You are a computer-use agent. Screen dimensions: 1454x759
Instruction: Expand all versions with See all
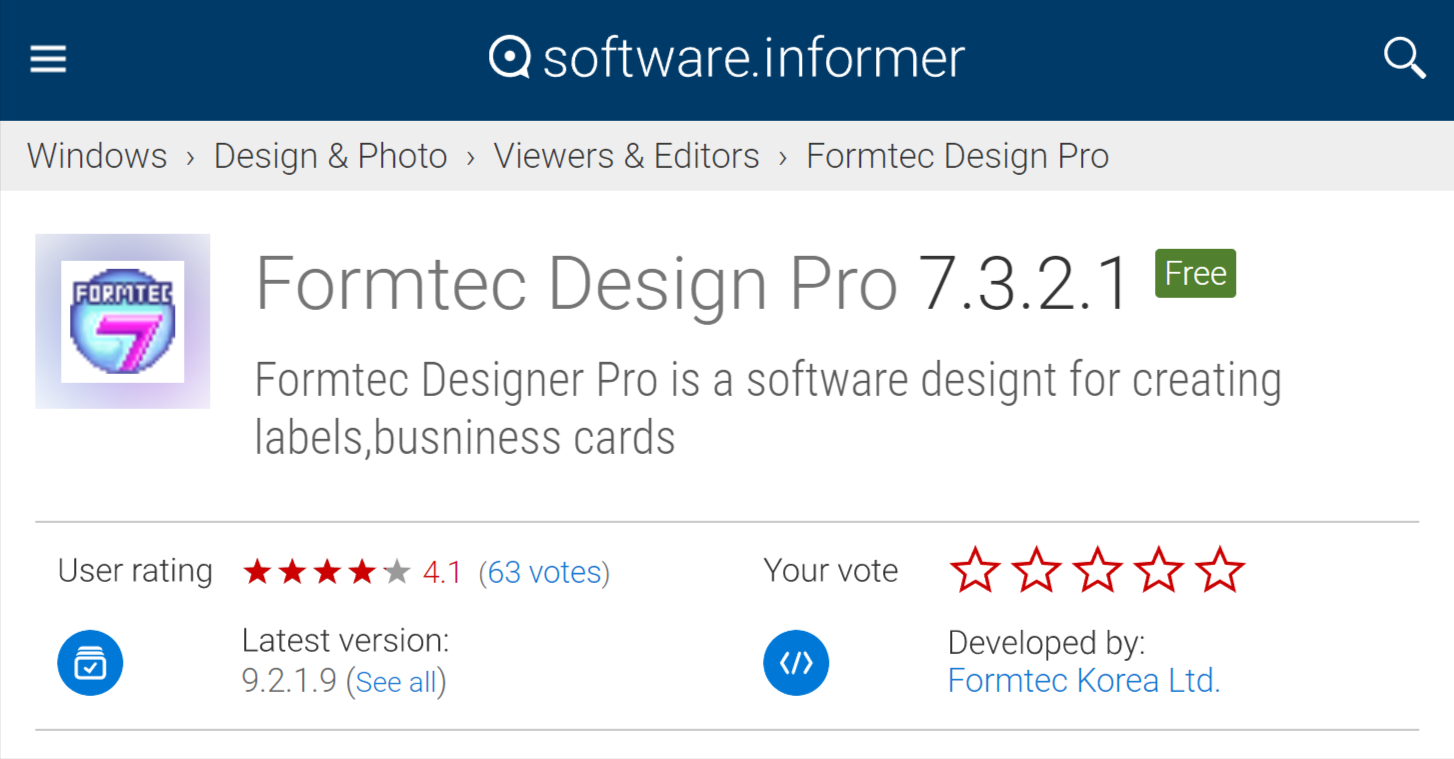[396, 681]
